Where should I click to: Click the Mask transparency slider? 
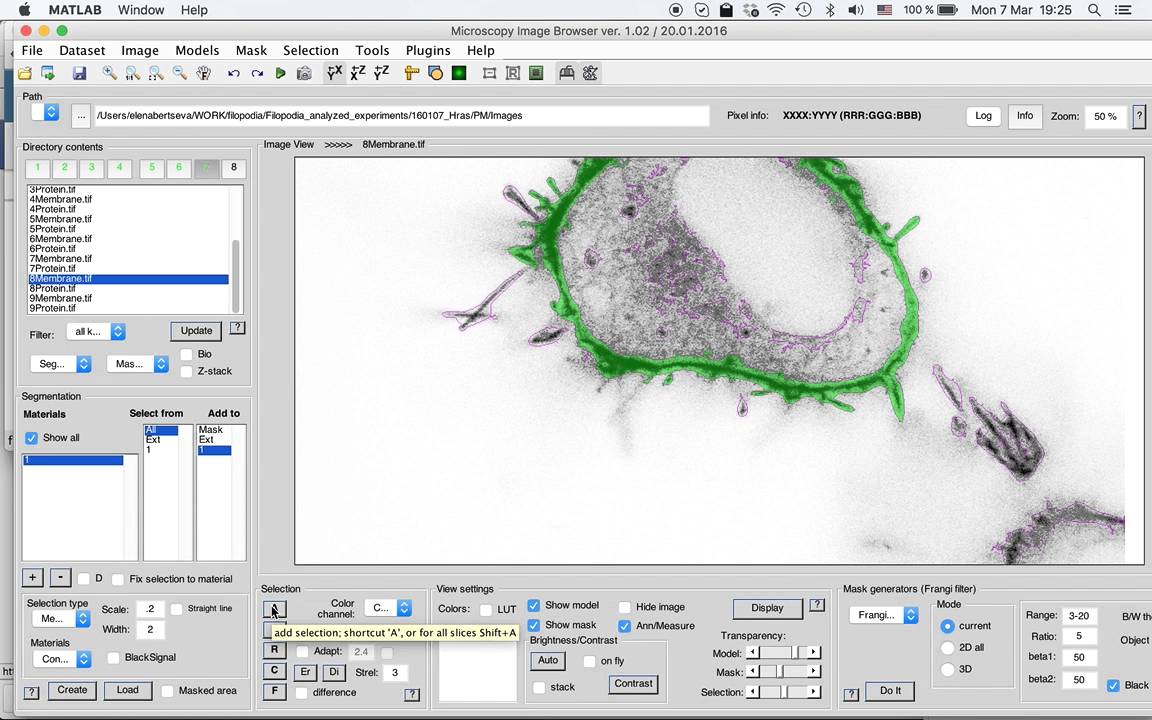coord(783,672)
